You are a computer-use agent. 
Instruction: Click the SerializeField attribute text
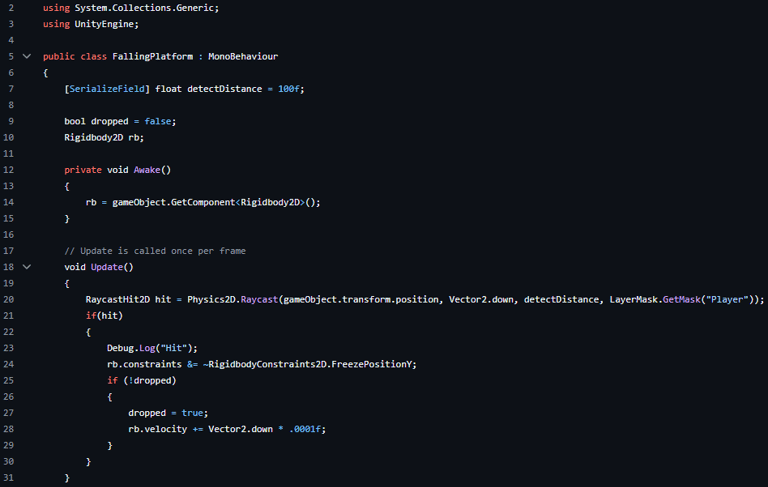[107, 89]
